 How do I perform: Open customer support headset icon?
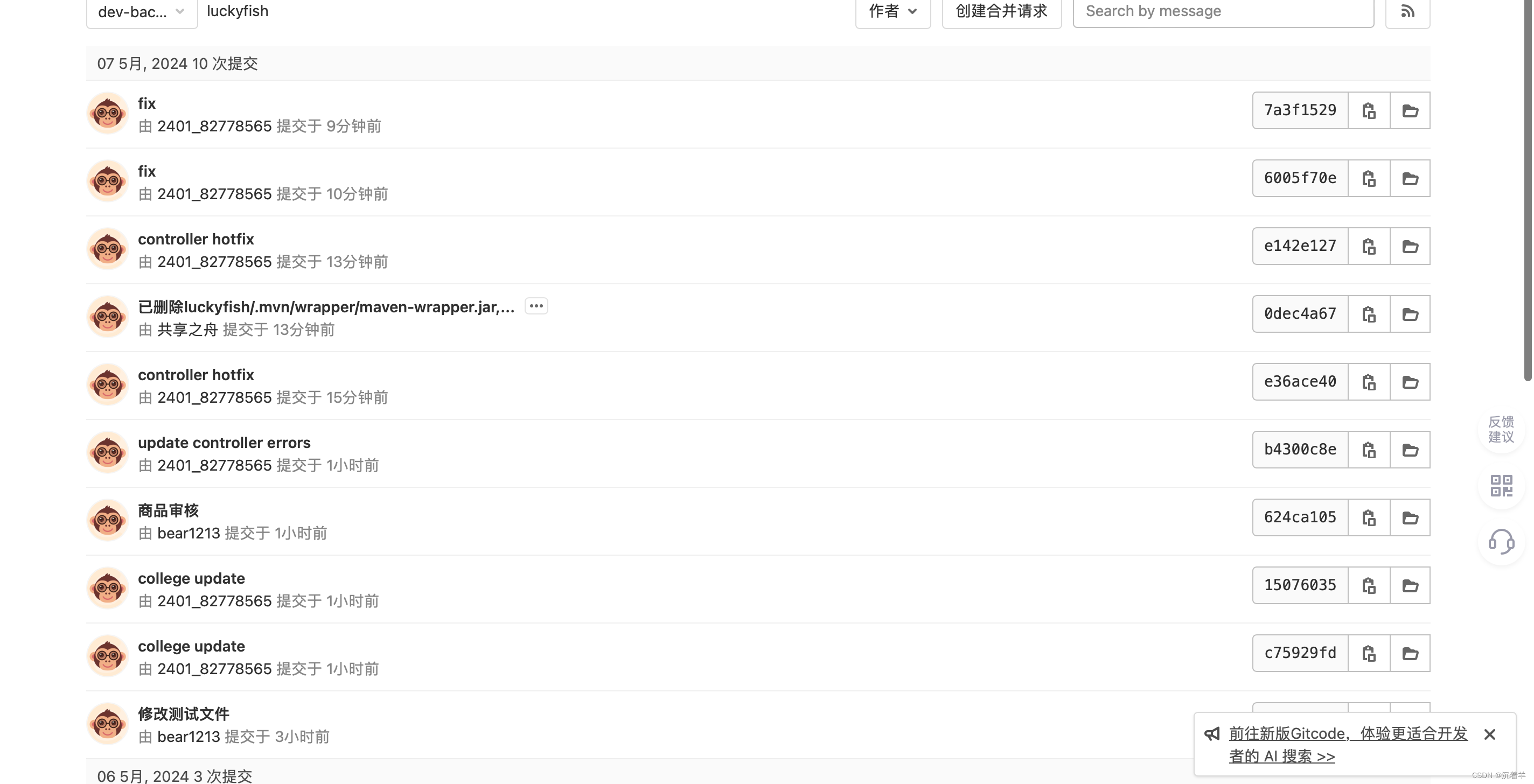coord(1501,542)
